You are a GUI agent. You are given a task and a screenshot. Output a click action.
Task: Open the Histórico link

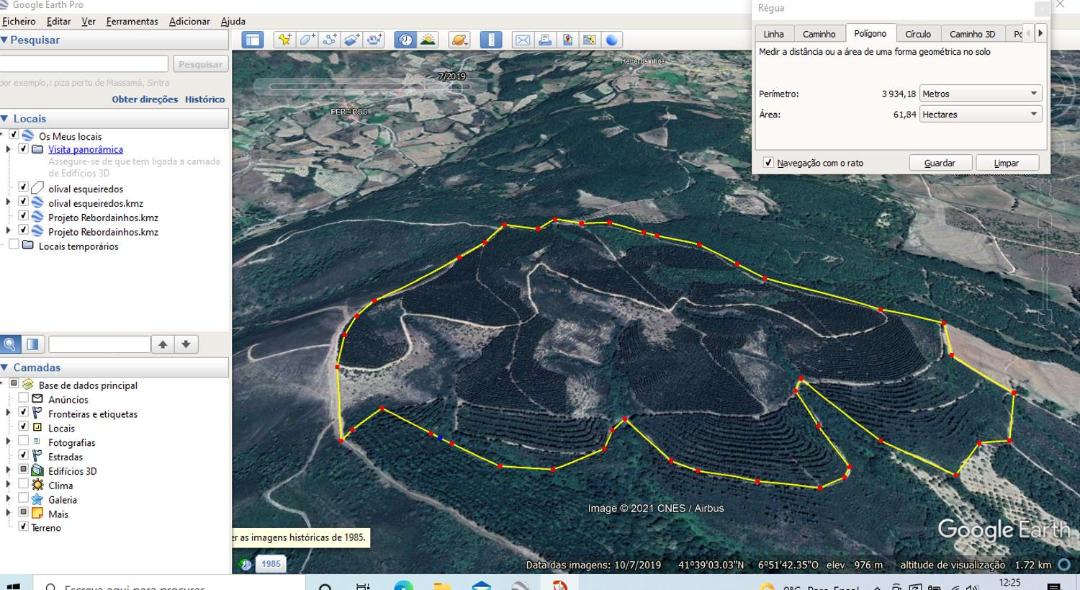point(205,99)
